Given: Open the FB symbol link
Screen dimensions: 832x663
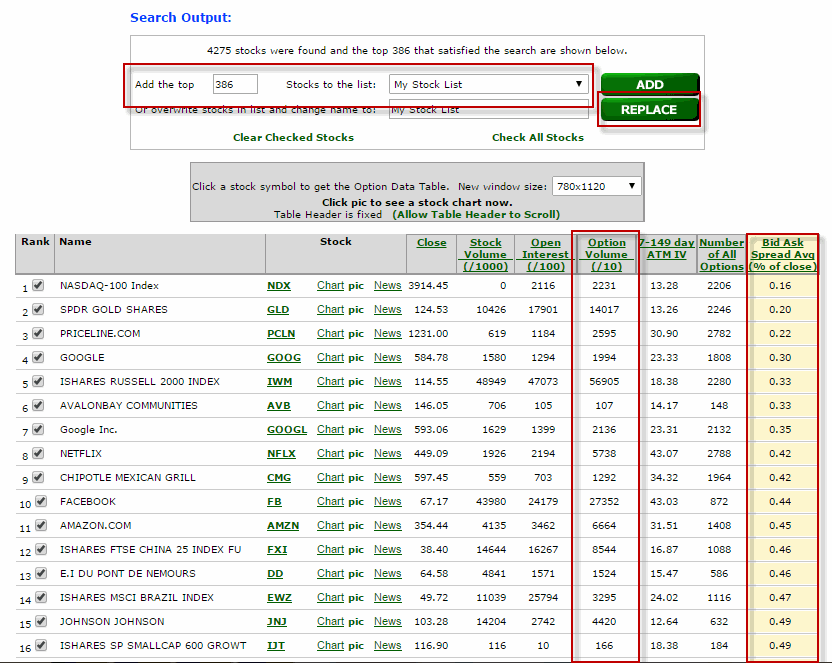Looking at the screenshot, I should [x=274, y=501].
